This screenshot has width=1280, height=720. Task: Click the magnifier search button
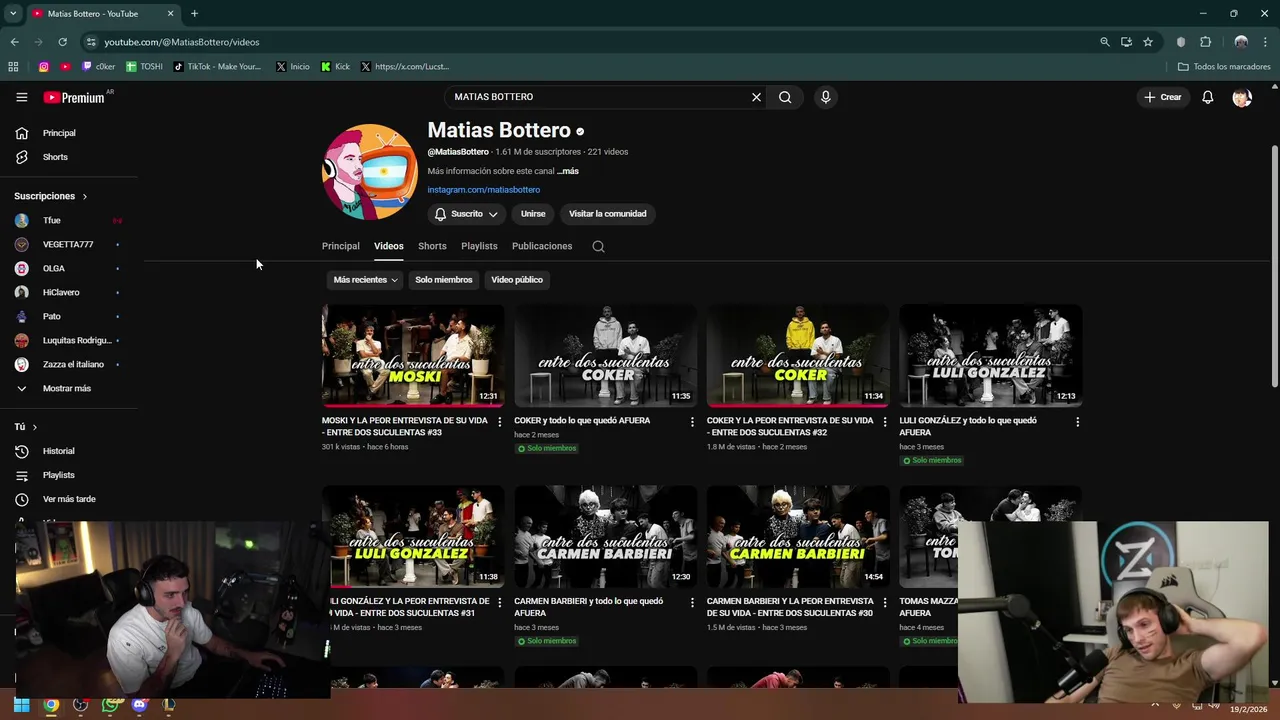(x=785, y=97)
